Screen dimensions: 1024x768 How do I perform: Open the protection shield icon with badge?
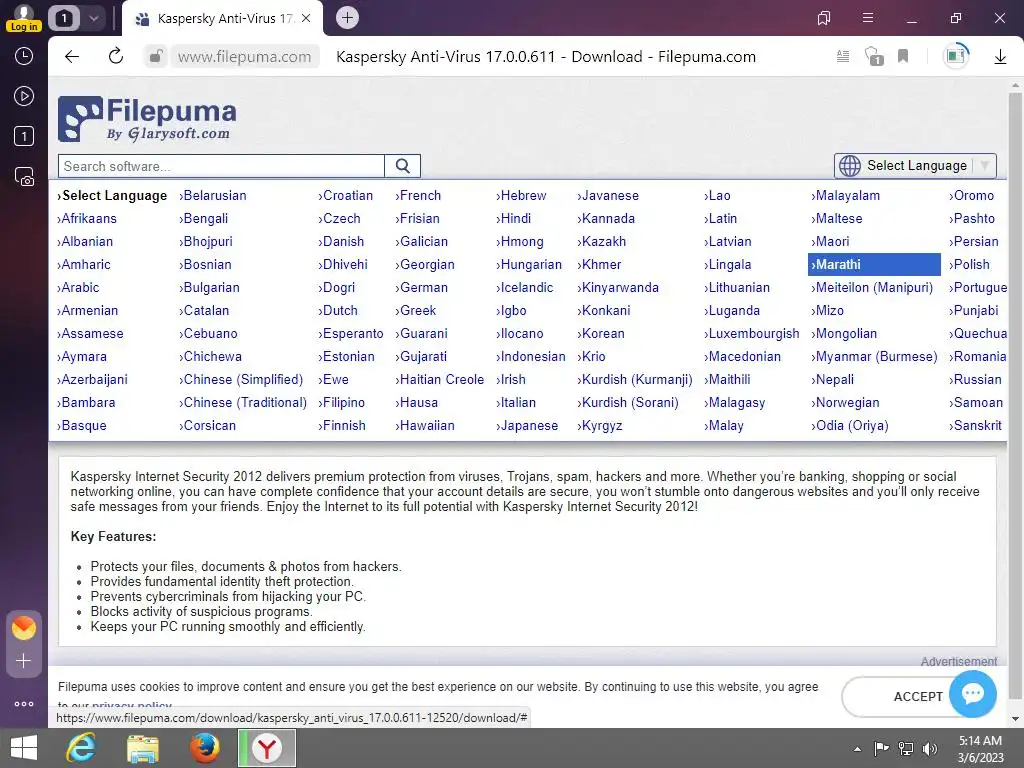tap(874, 56)
